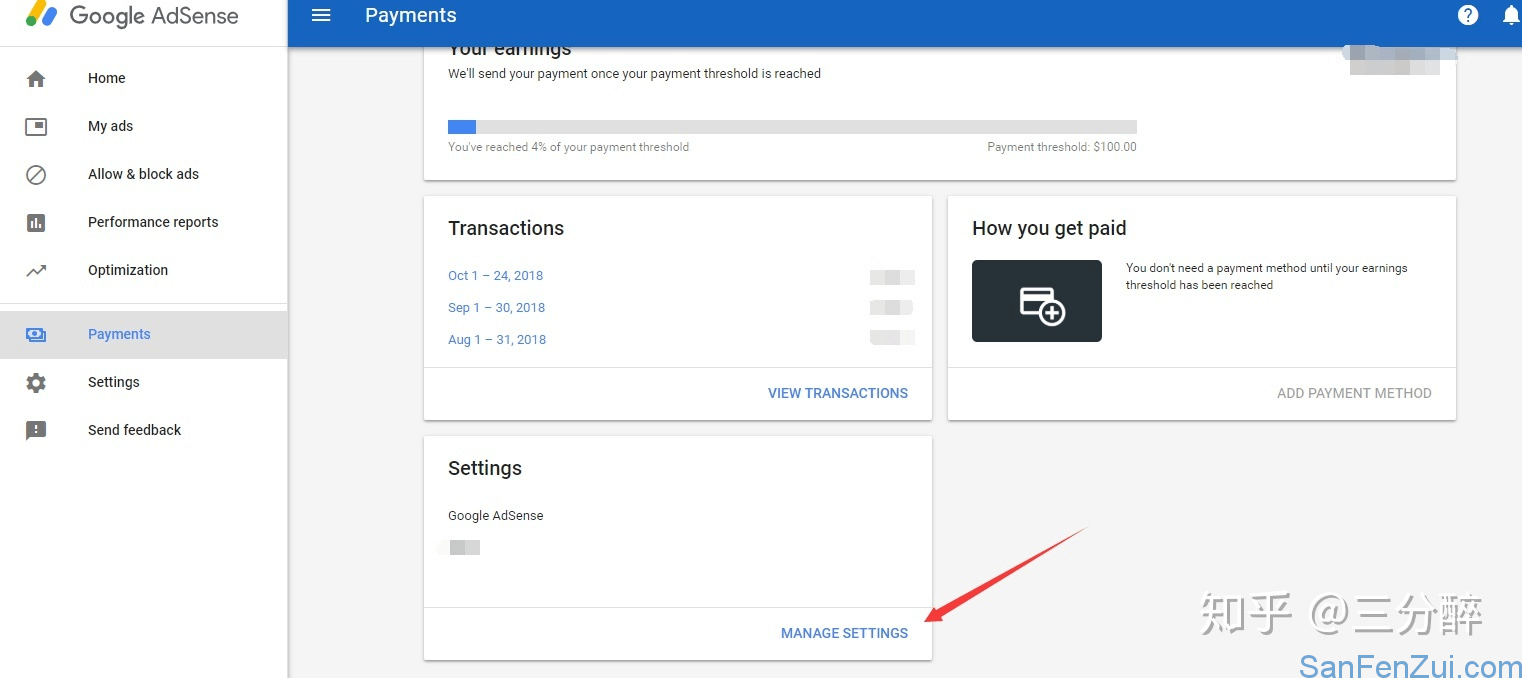Click the Transactions card heading
The image size is (1522, 678).
[x=506, y=228]
